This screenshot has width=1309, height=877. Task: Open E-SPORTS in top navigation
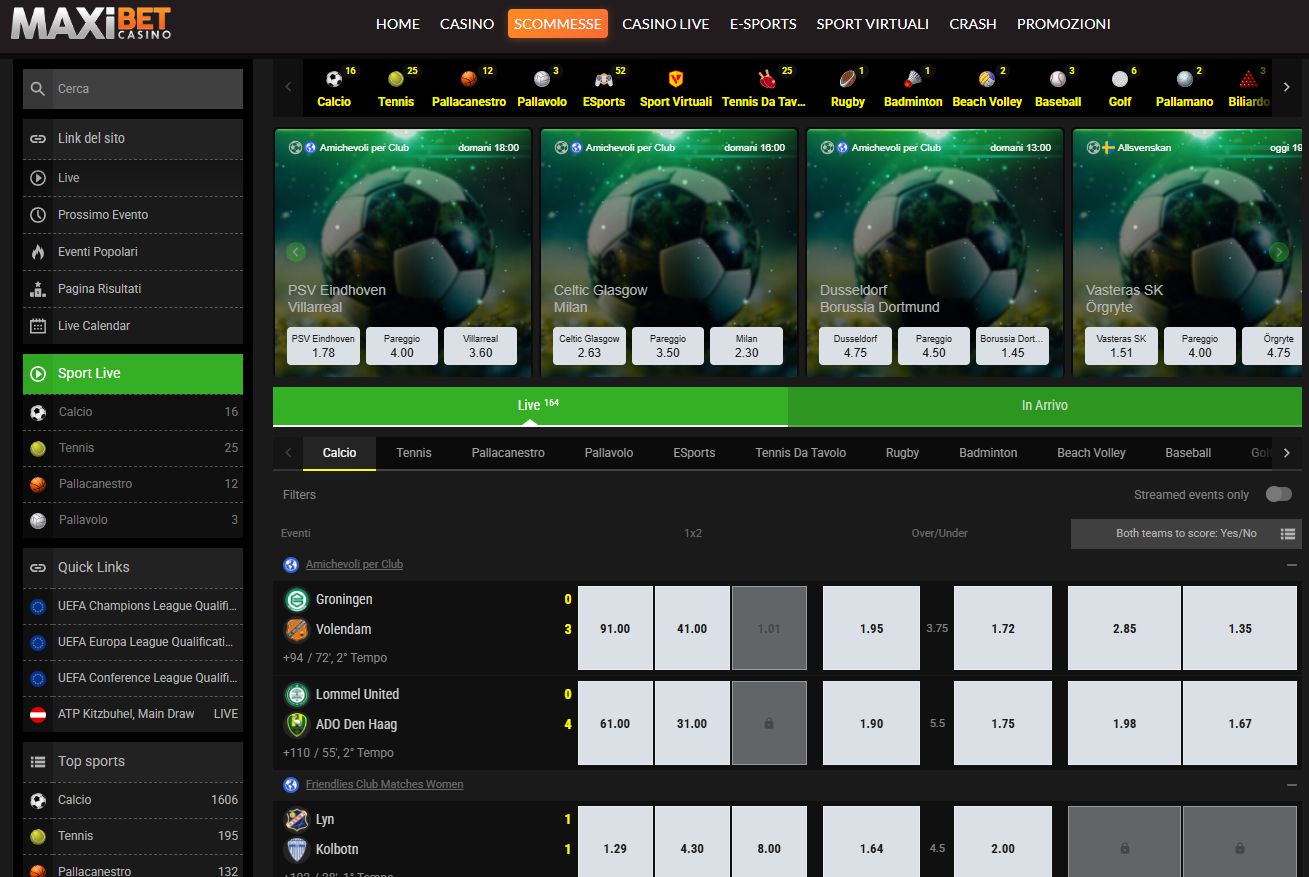coord(763,24)
